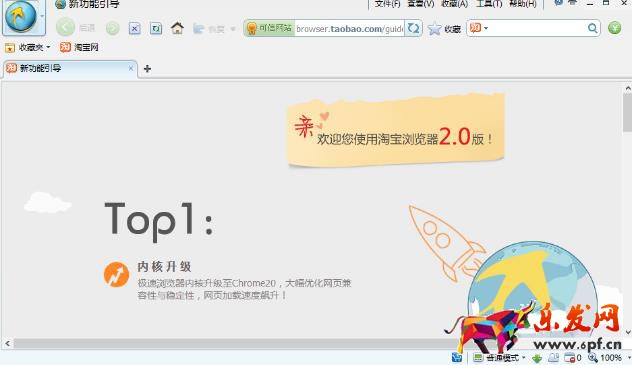Image resolution: width=632 pixels, height=365 pixels.
Task: Click the green download arrow in status bar
Action: (537, 358)
